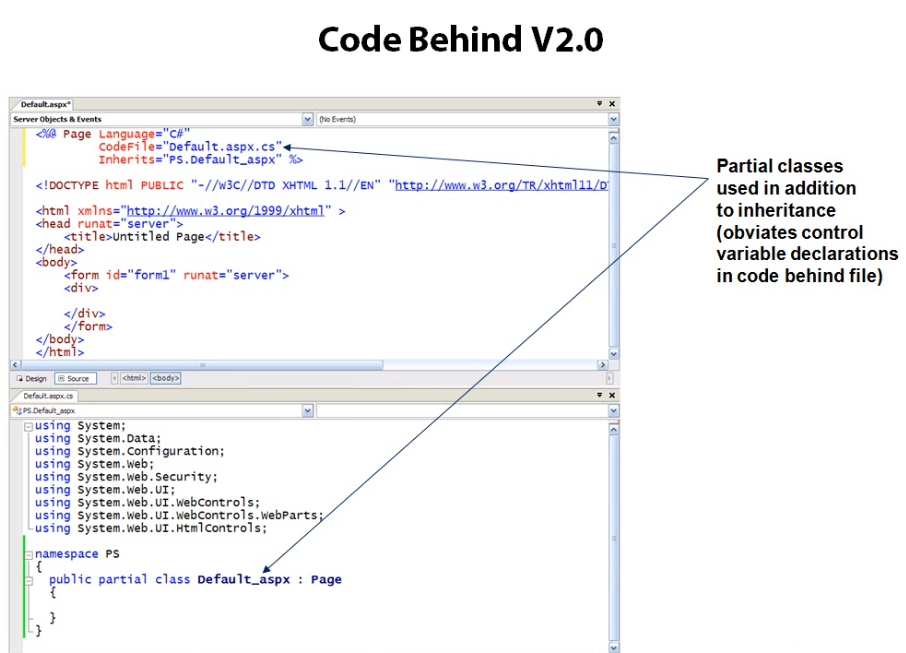
Task: Click the horizontal scrollbar thumb in the top editor
Action: 200,365
